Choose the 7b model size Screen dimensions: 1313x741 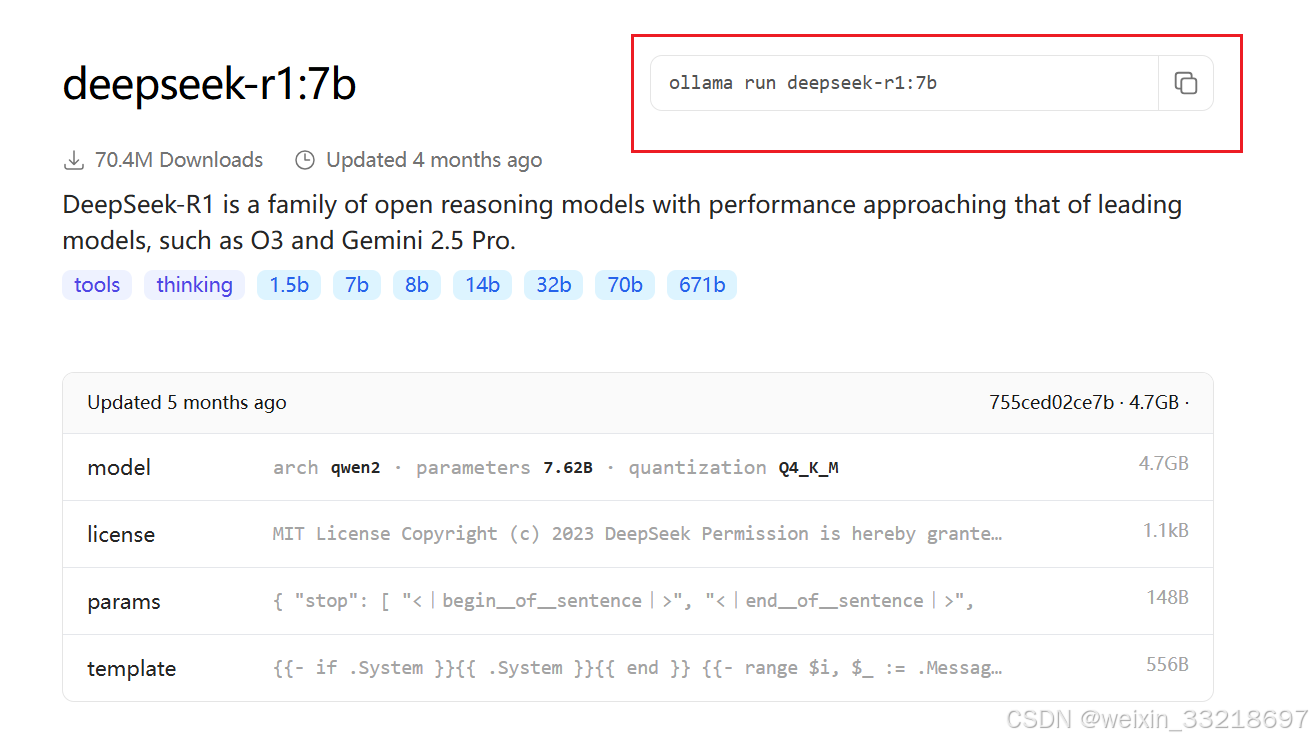pyautogui.click(x=357, y=285)
